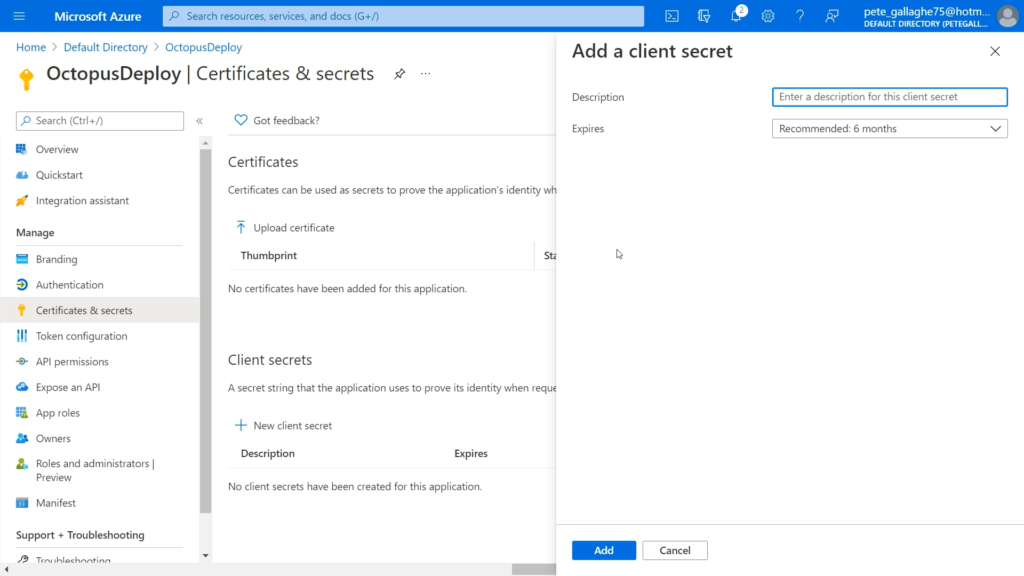Viewport: 1024px width, 576px height.
Task: Open the ellipsis more options beside page title
Action: (x=426, y=74)
